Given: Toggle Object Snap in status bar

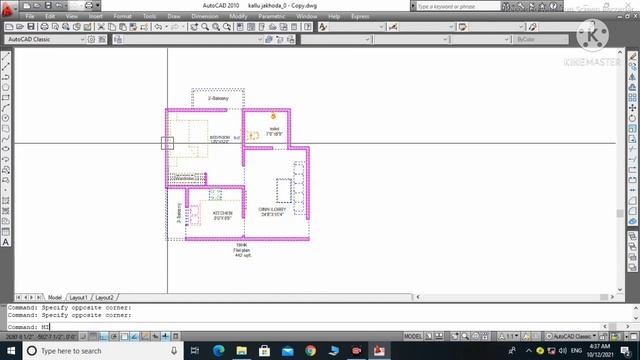Looking at the screenshot, I should click(x=124, y=337).
